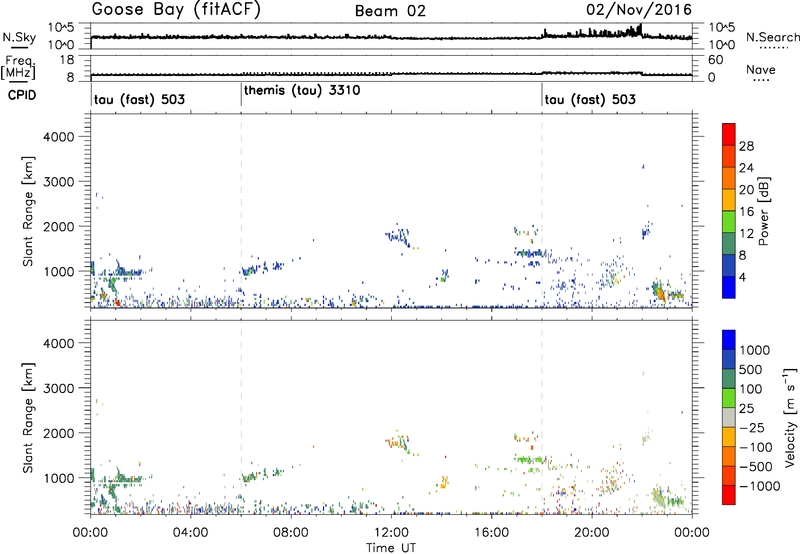The width and height of the screenshot is (800, 554).
Task: Click the 'Power [dB]' color bar label
Action: 764,211
